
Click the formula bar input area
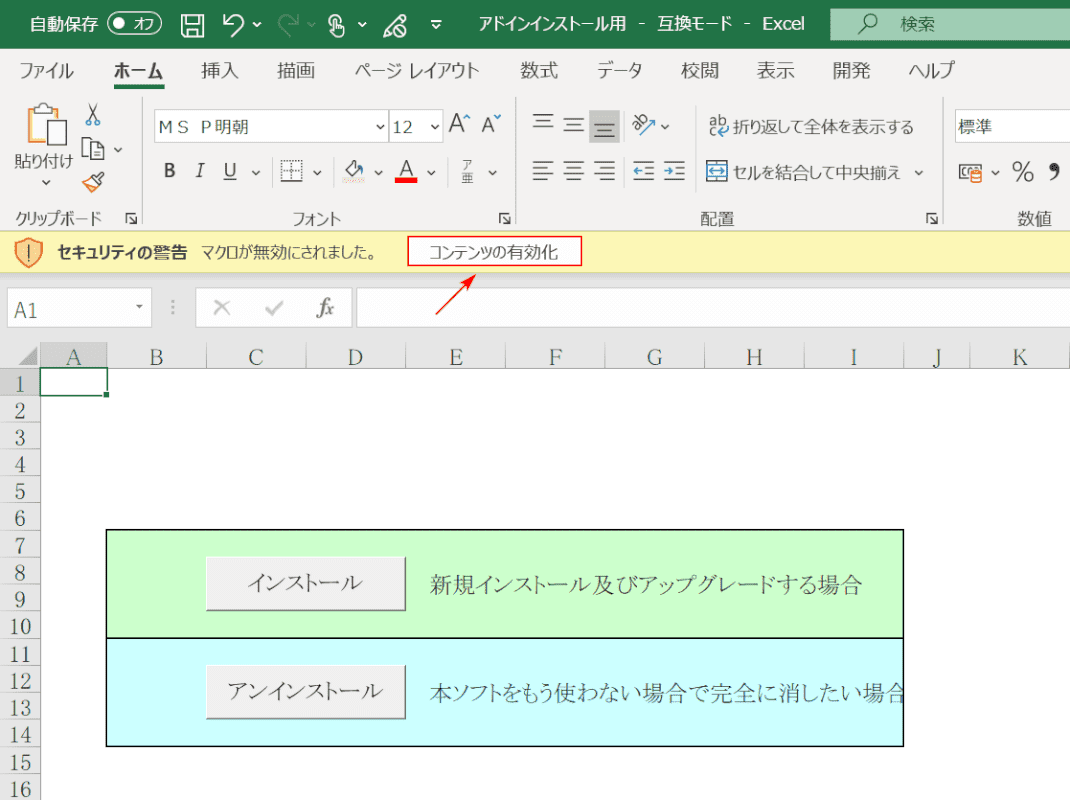coord(713,308)
